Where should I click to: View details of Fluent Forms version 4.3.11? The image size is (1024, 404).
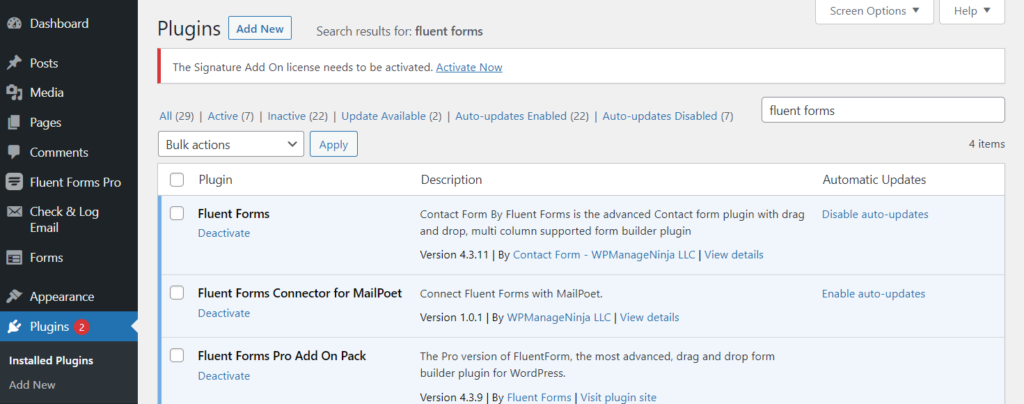coord(733,255)
